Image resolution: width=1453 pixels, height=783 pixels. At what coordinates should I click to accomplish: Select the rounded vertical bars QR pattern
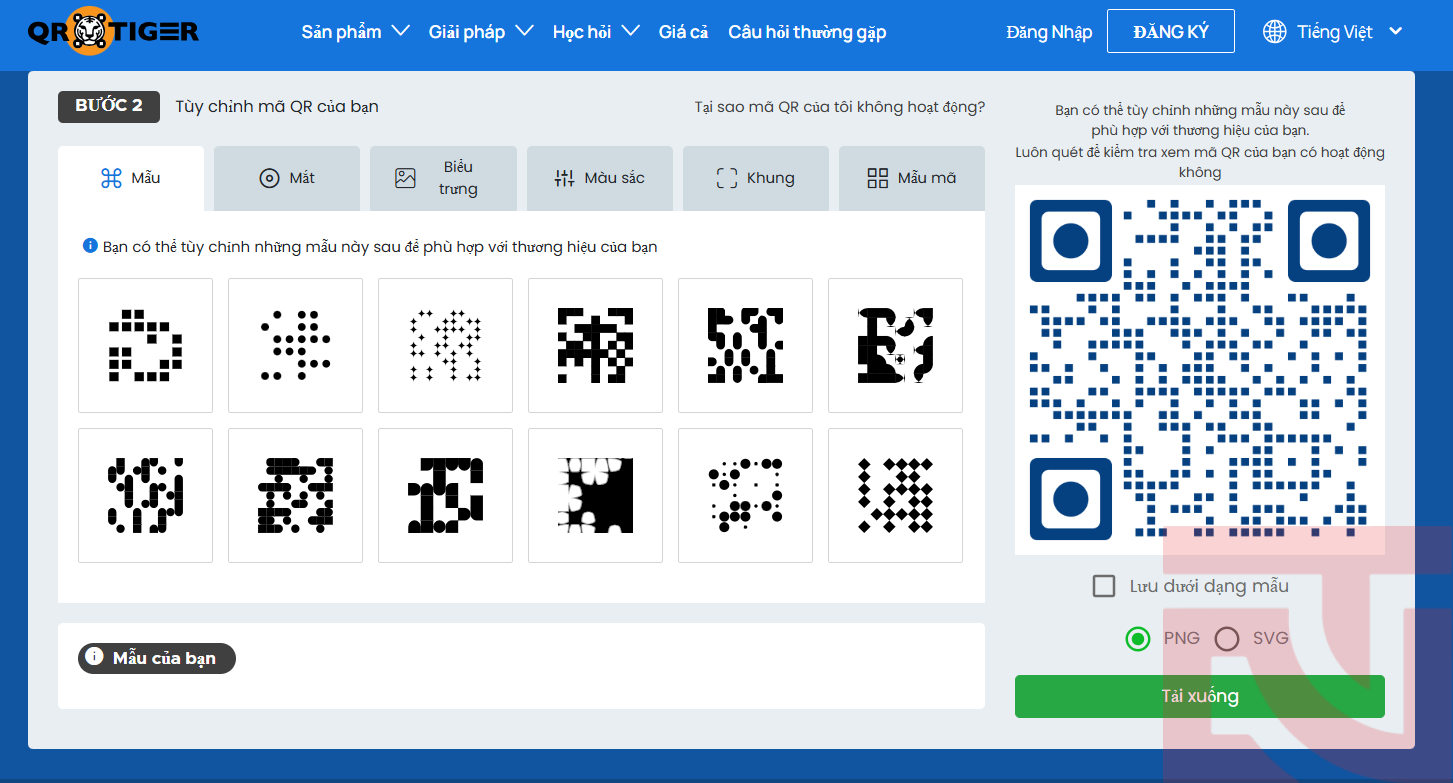click(x=745, y=345)
